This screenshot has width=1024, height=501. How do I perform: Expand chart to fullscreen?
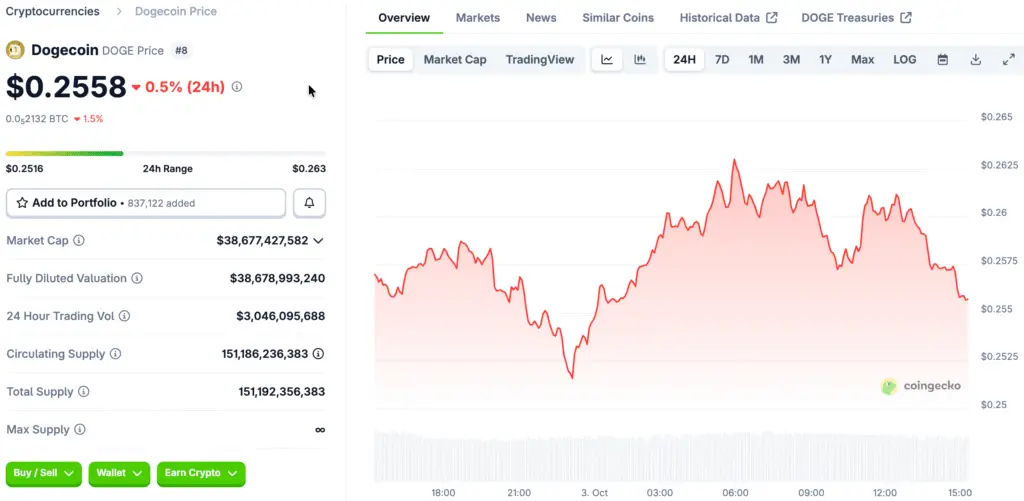(1008, 60)
